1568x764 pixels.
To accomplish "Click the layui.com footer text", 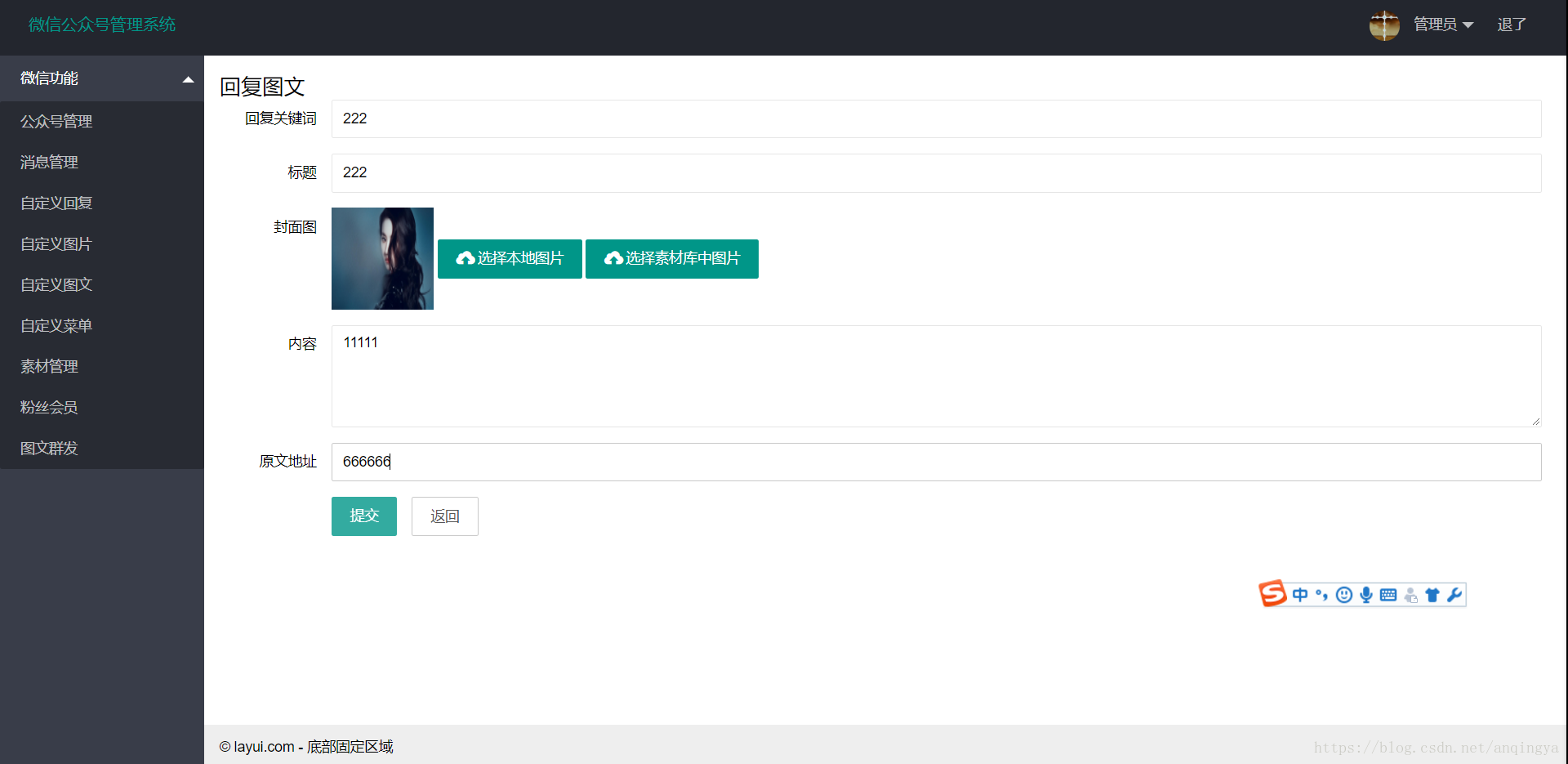I will [306, 747].
